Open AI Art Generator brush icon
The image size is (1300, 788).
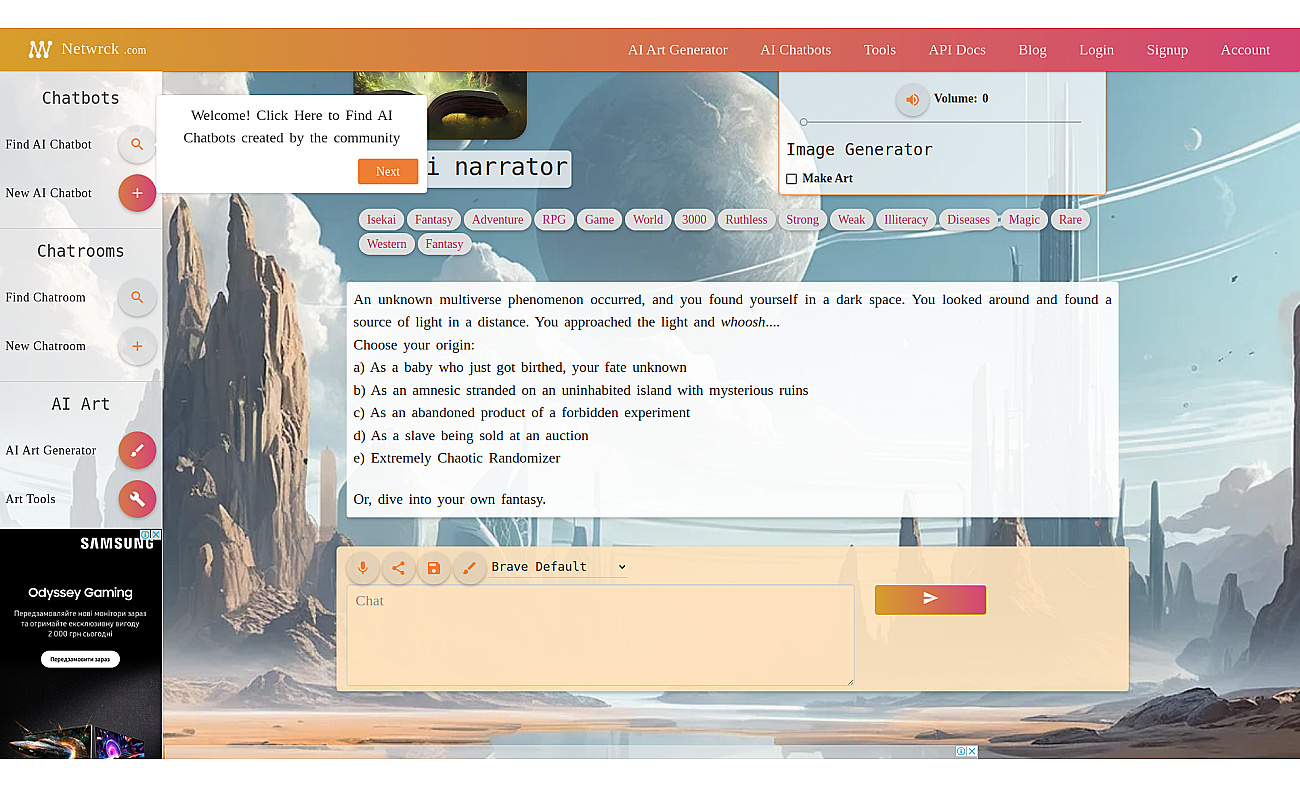pos(137,450)
